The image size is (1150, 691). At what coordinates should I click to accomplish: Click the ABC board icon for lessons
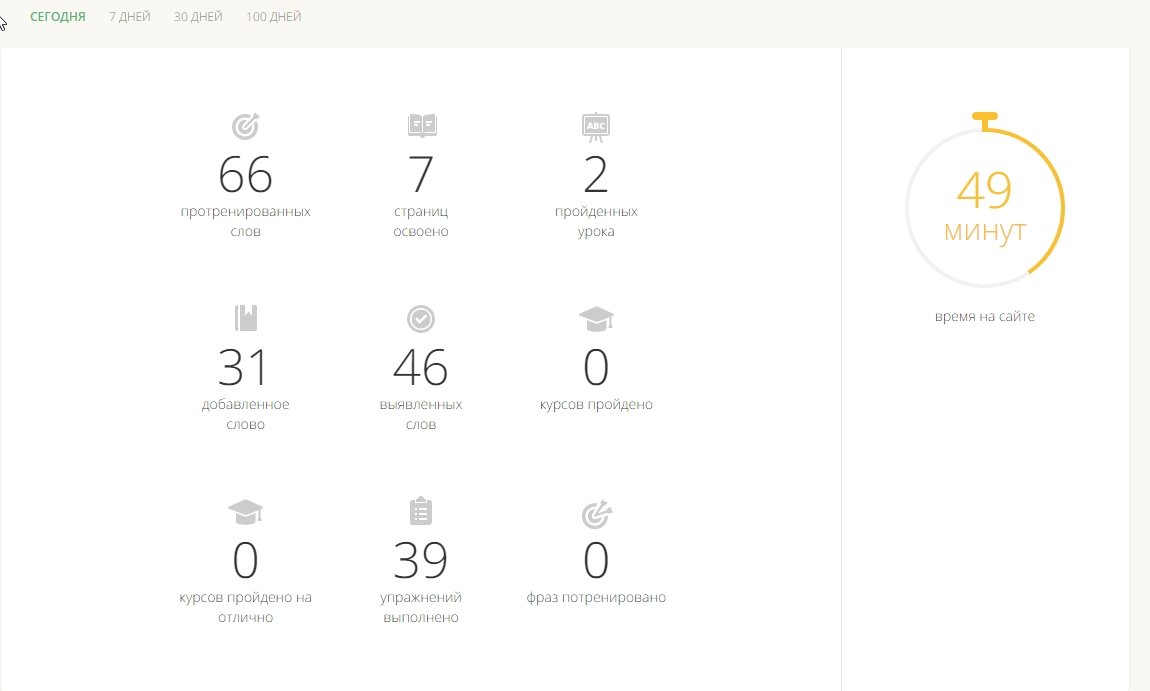[x=596, y=126]
